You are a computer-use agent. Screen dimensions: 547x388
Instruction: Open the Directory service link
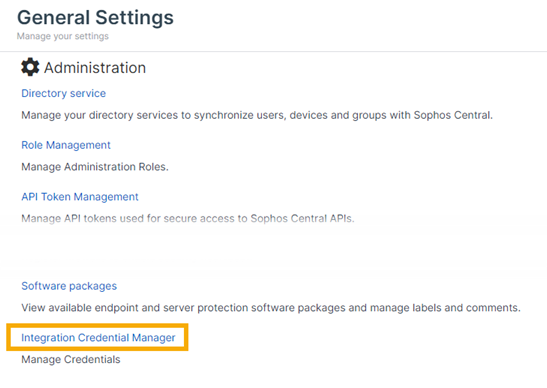click(63, 94)
